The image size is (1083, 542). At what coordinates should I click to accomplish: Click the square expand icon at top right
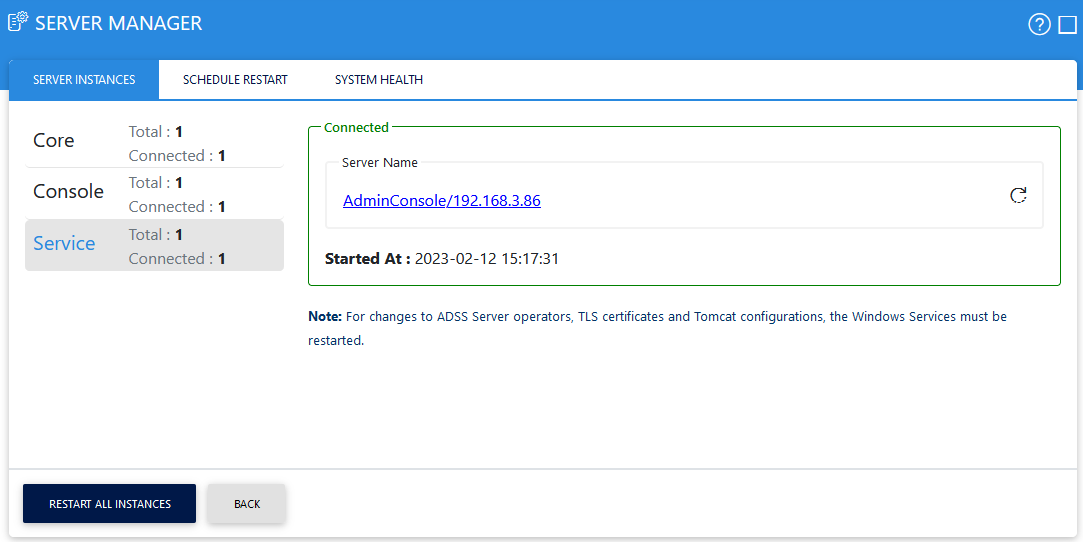tap(1067, 25)
